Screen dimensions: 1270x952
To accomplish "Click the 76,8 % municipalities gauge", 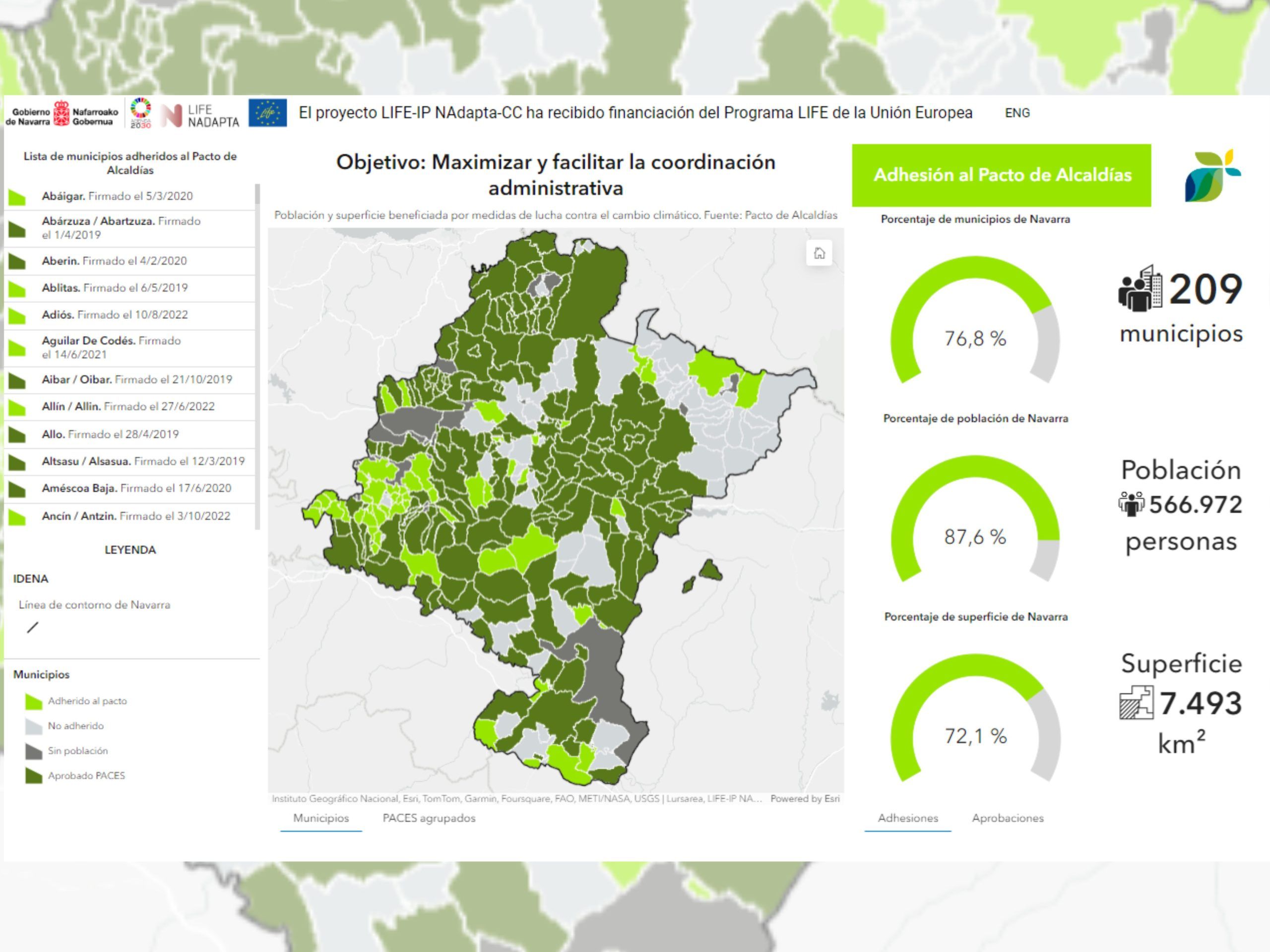I will pyautogui.click(x=975, y=320).
